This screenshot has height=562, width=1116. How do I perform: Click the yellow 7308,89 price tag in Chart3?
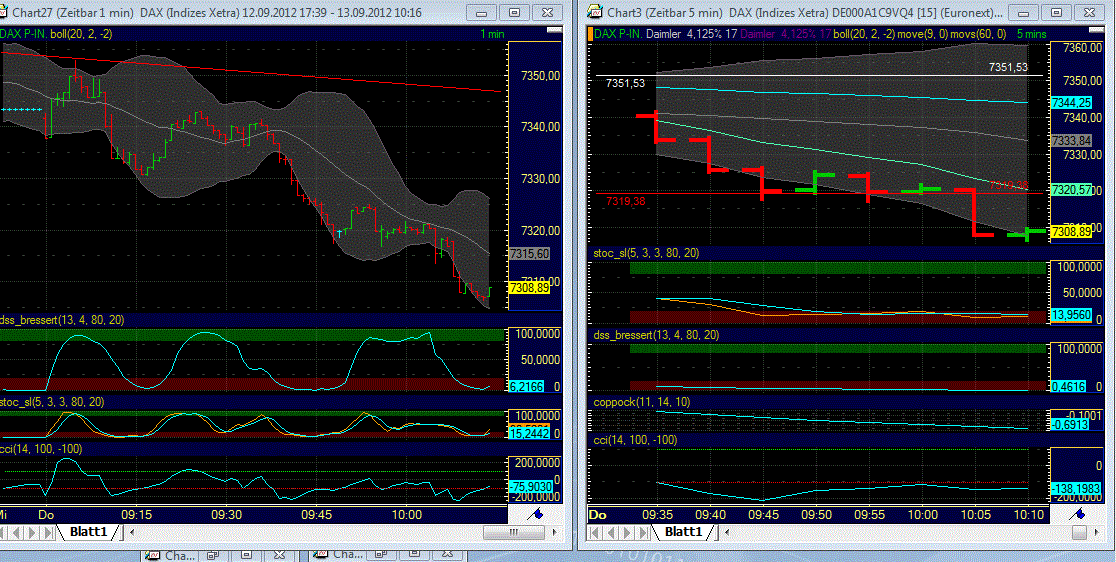(x=1071, y=231)
